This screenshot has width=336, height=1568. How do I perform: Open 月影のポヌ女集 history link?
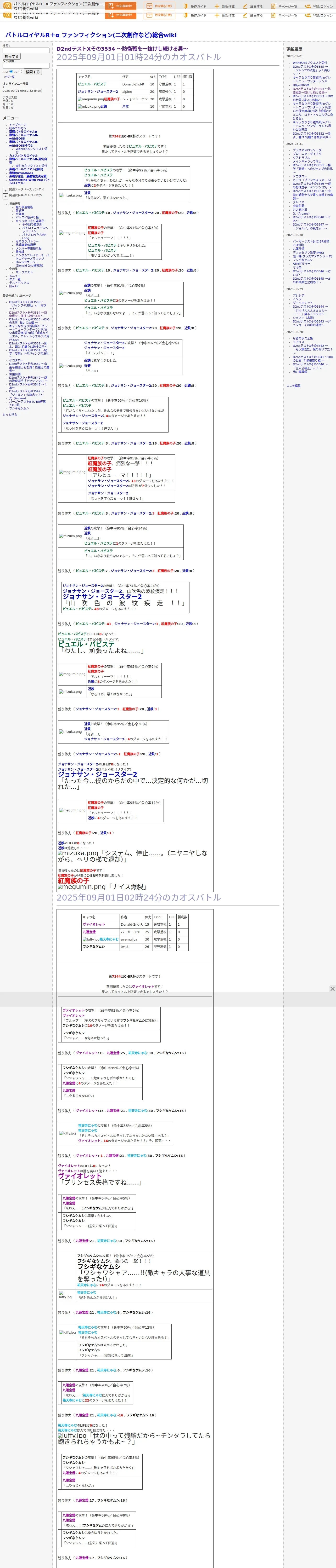coord(303,338)
